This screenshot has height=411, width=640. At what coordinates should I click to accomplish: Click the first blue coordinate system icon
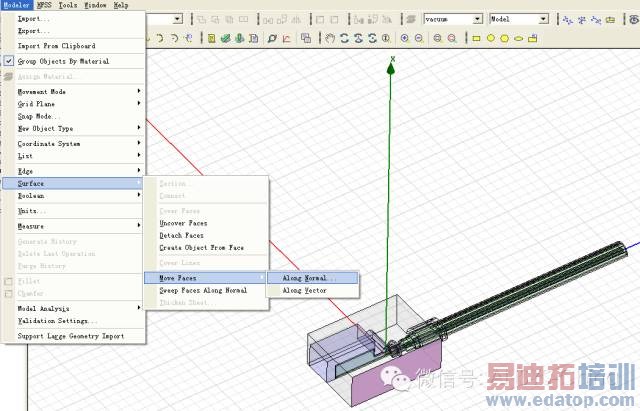point(567,19)
